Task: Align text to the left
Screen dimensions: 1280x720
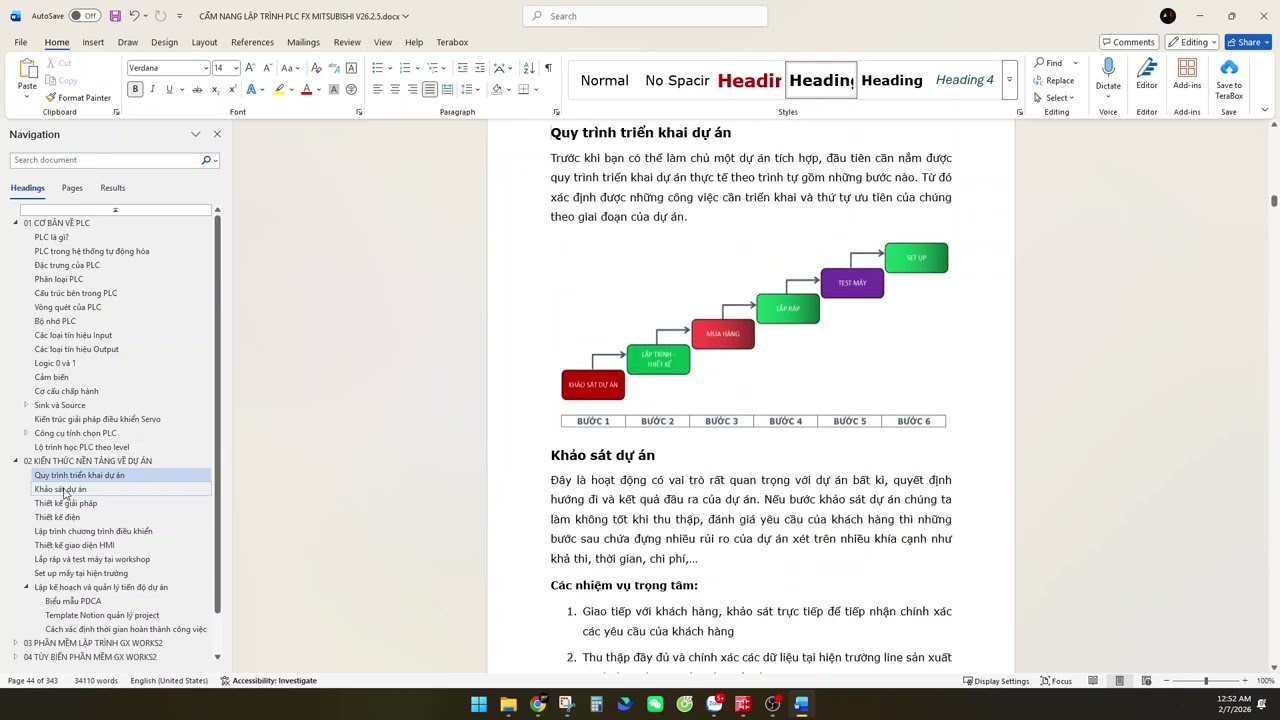Action: coord(378,90)
